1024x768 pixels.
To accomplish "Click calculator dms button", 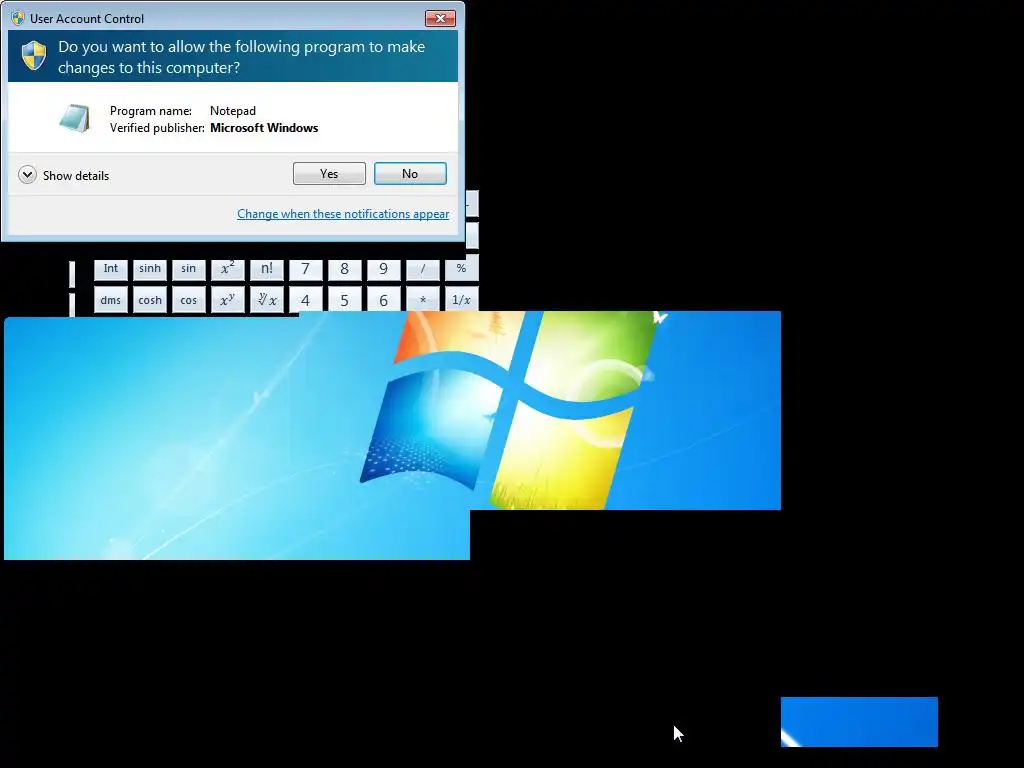I will pyautogui.click(x=110, y=300).
